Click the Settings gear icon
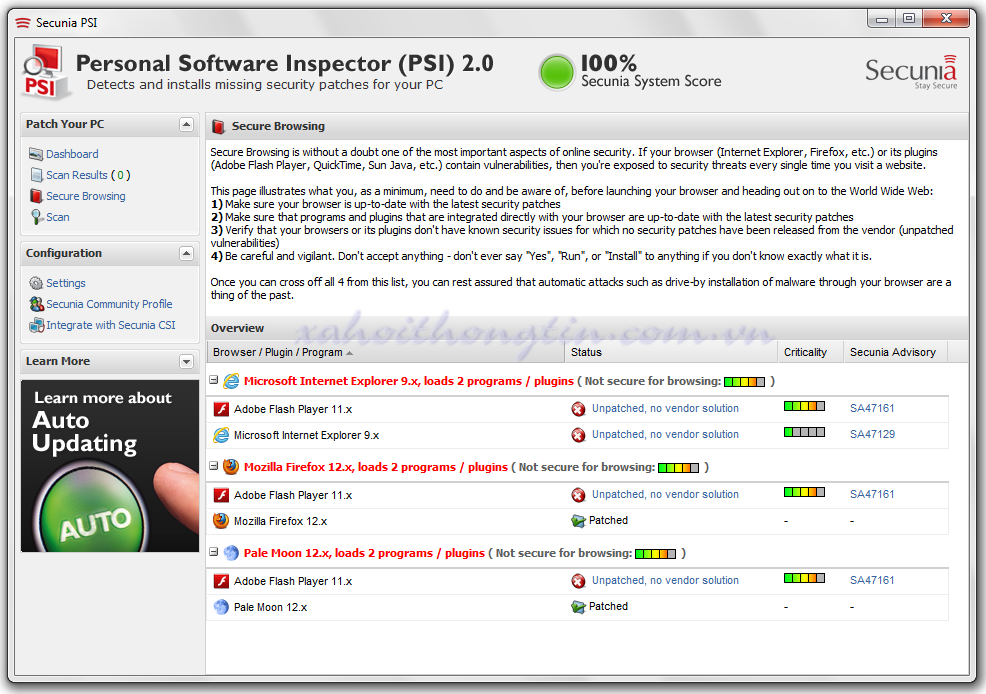986x694 pixels. 36,283
